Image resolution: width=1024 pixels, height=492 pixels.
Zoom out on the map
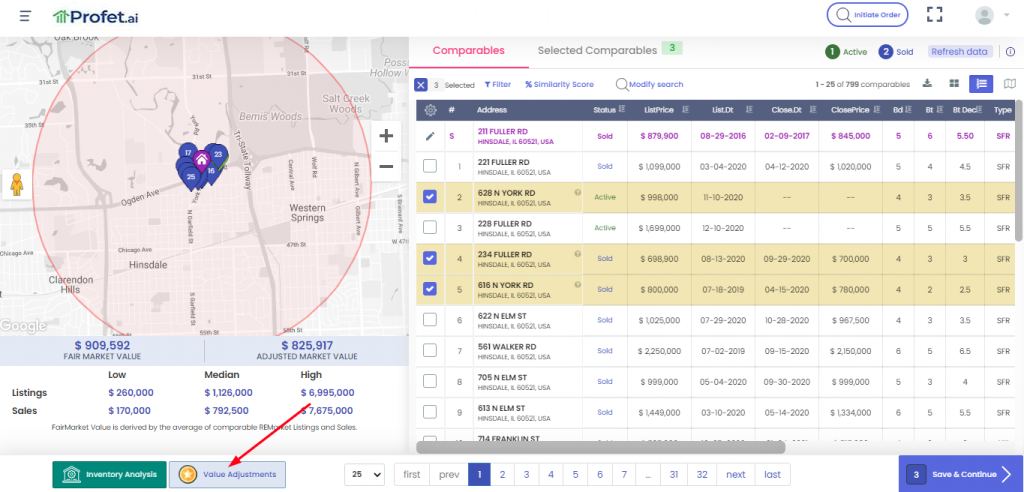(x=386, y=166)
